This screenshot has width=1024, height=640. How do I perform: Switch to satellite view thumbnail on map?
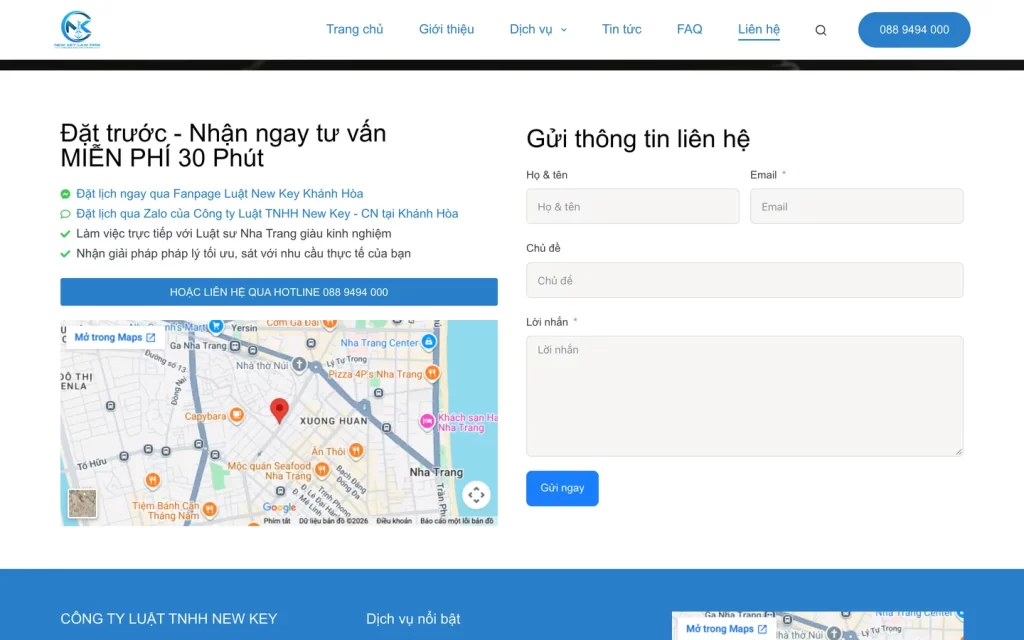click(82, 504)
